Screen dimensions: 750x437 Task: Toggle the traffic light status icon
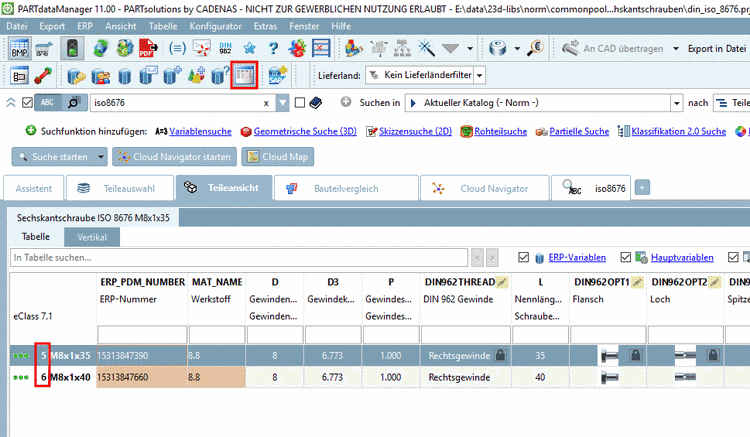pyautogui.click(x=72, y=48)
